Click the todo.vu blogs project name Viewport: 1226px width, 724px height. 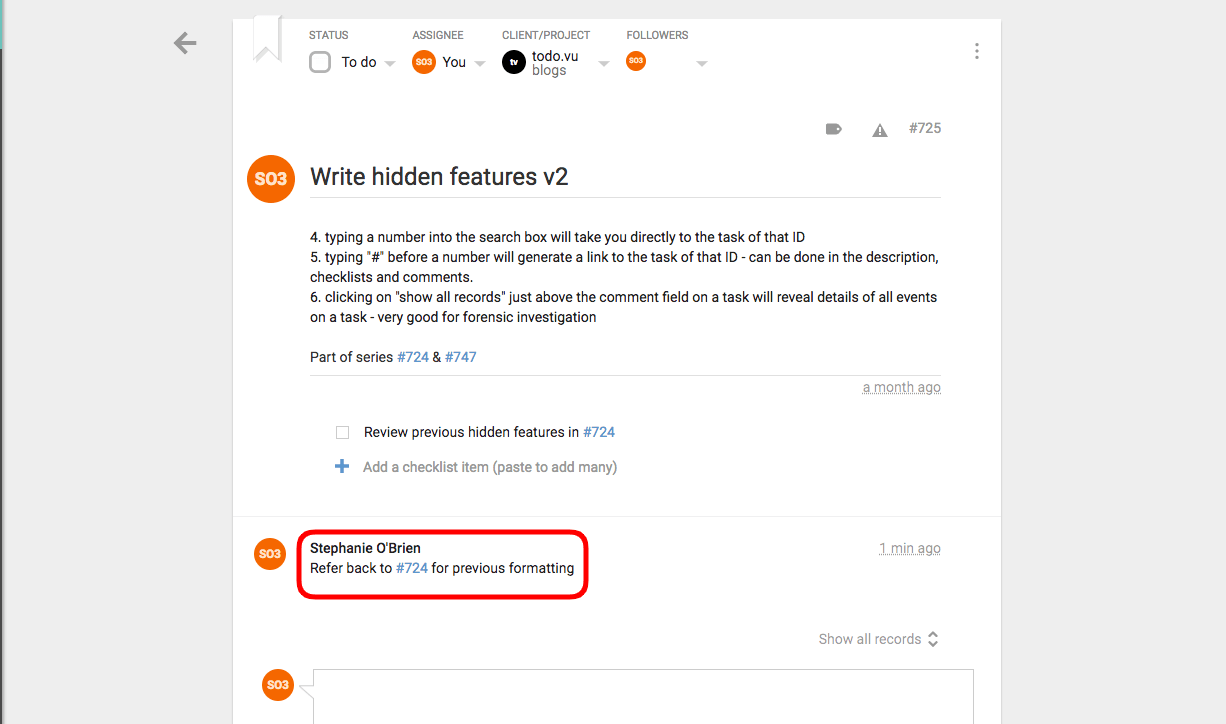555,63
